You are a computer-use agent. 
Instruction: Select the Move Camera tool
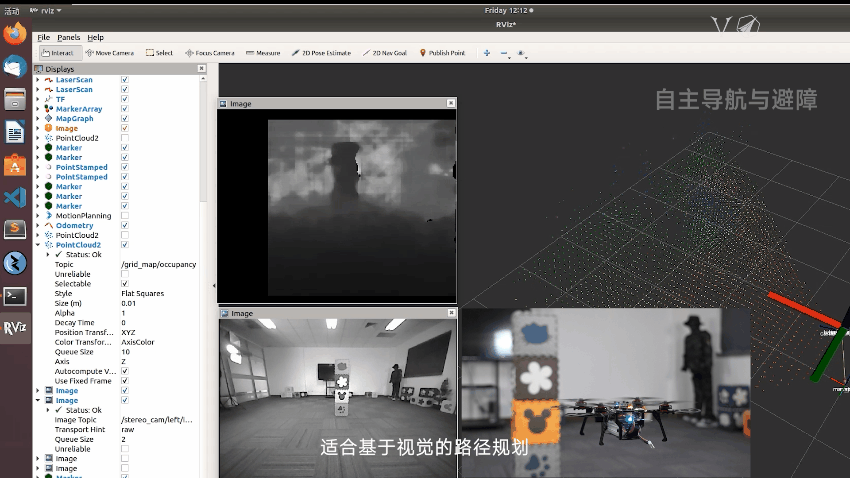110,53
